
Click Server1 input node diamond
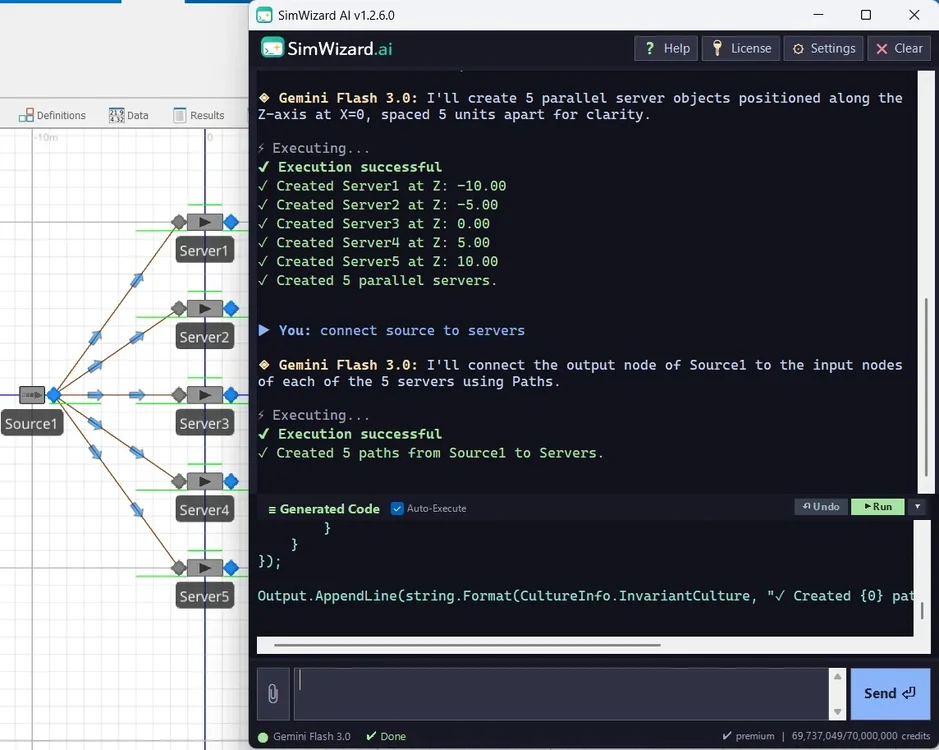[178, 222]
